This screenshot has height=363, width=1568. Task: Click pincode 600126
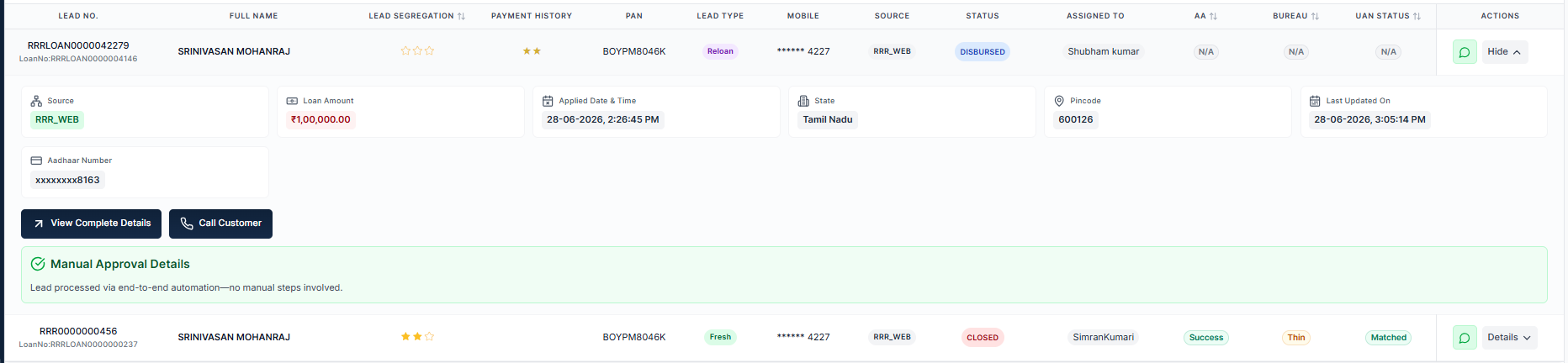tap(1076, 119)
